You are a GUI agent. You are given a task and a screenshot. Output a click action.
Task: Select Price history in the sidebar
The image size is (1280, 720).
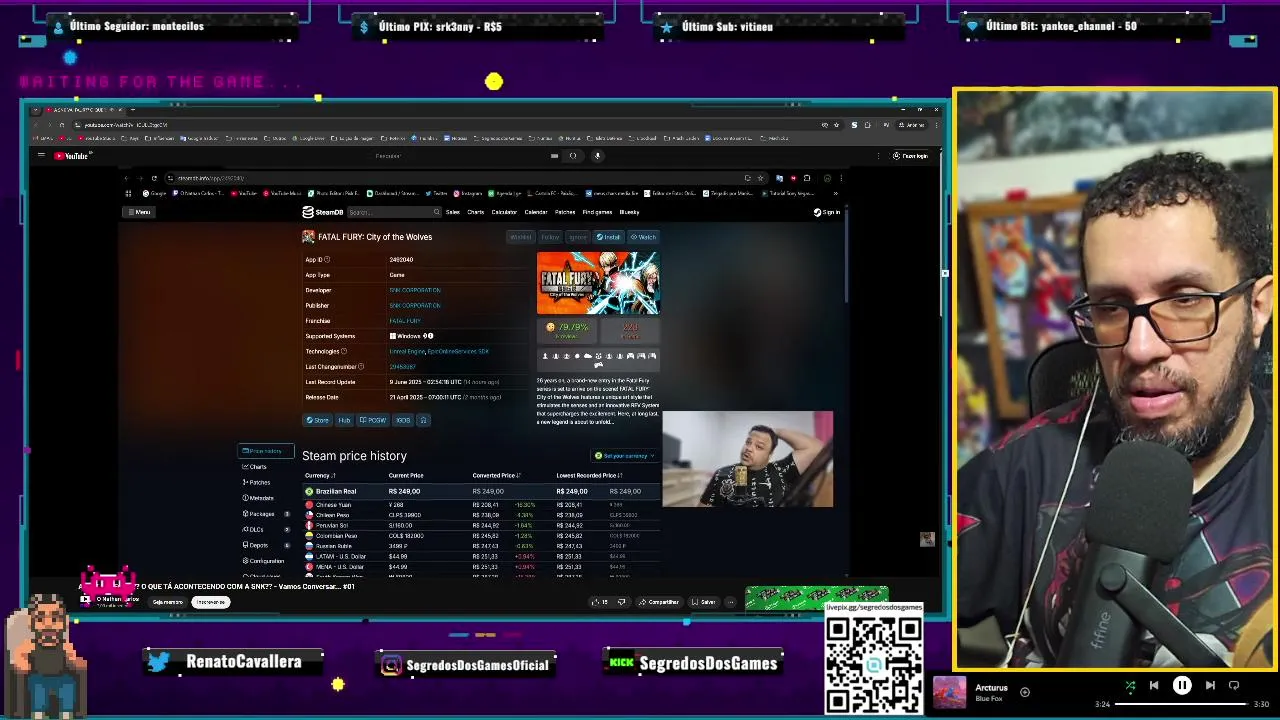coord(265,451)
